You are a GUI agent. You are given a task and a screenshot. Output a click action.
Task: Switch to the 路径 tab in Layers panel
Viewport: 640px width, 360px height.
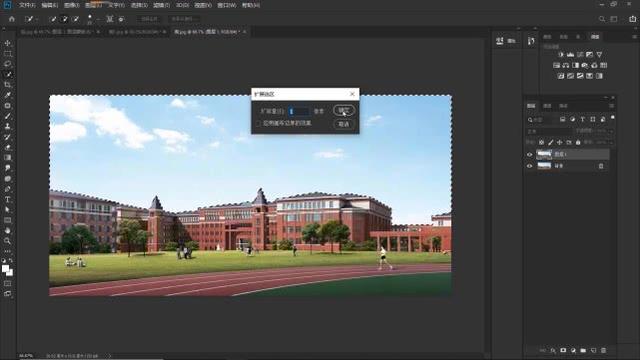click(x=563, y=106)
